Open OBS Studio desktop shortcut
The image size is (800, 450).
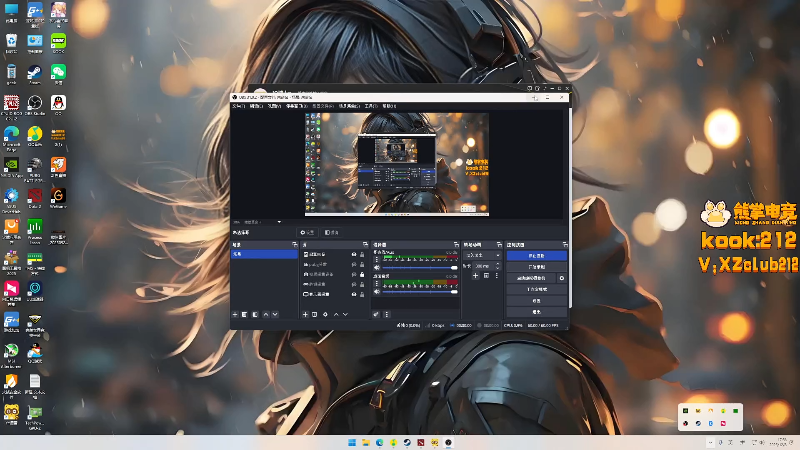click(35, 106)
